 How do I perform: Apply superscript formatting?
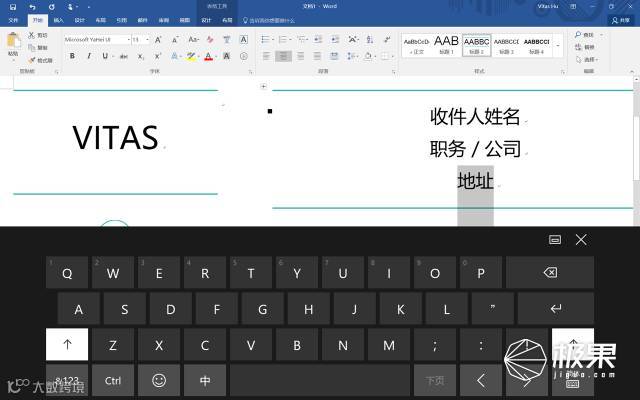coord(158,56)
